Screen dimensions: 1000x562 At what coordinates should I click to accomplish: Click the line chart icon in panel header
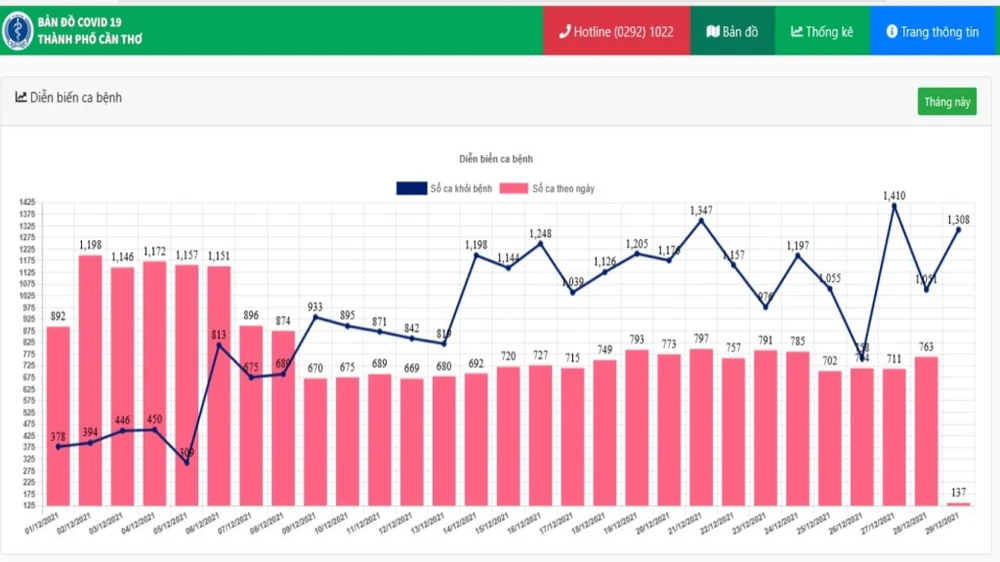tap(21, 97)
